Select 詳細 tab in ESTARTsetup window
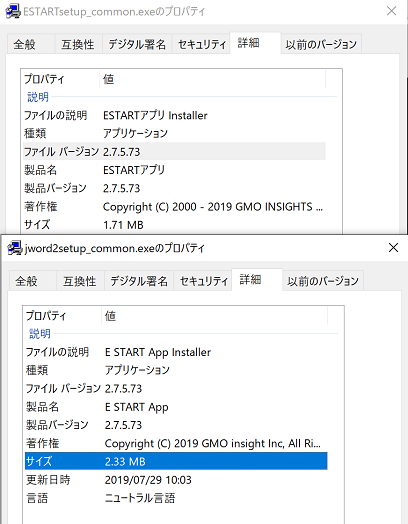408x524 pixels. point(255,43)
